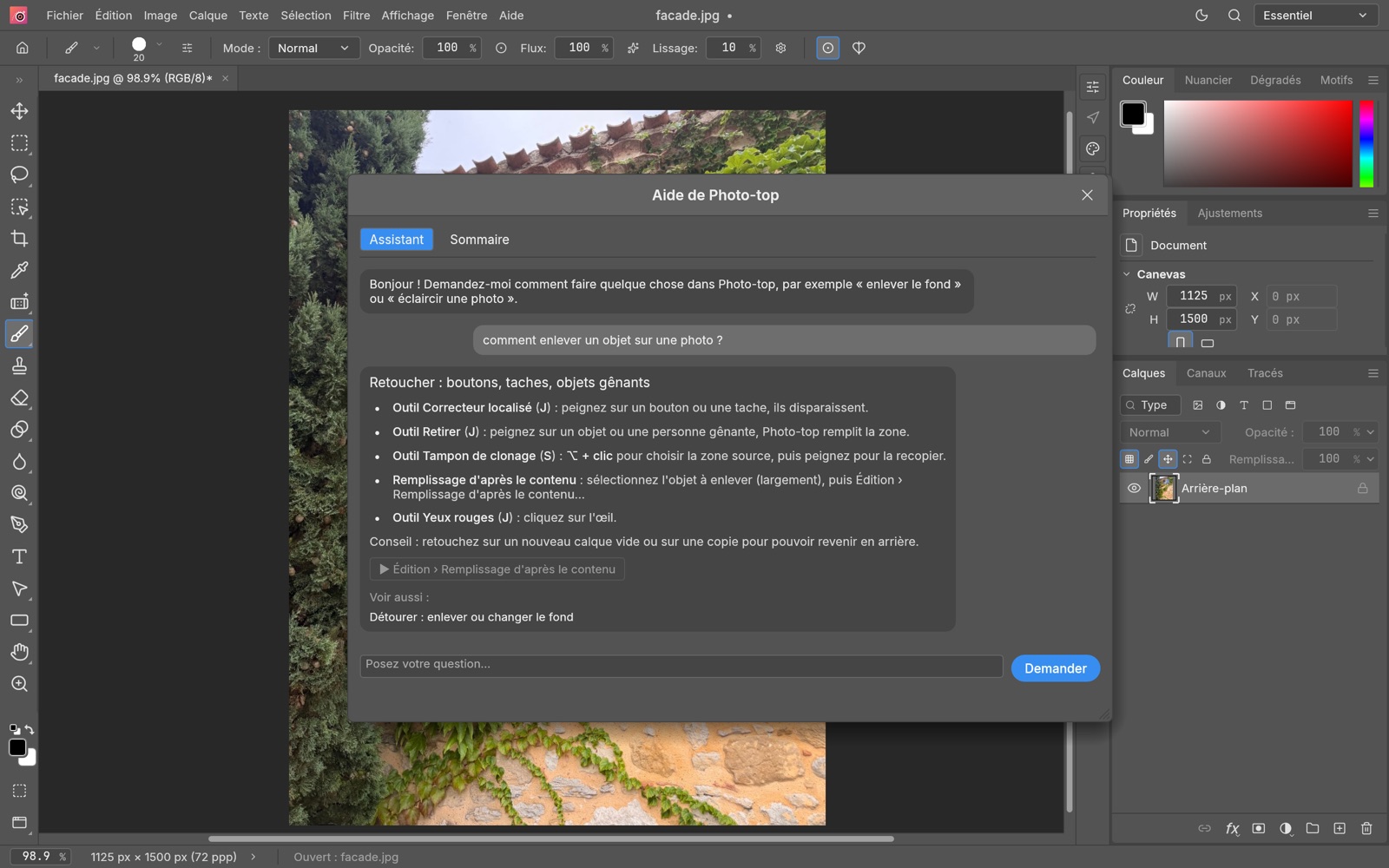Swap foreground and background colors
1389x868 pixels.
point(30,729)
